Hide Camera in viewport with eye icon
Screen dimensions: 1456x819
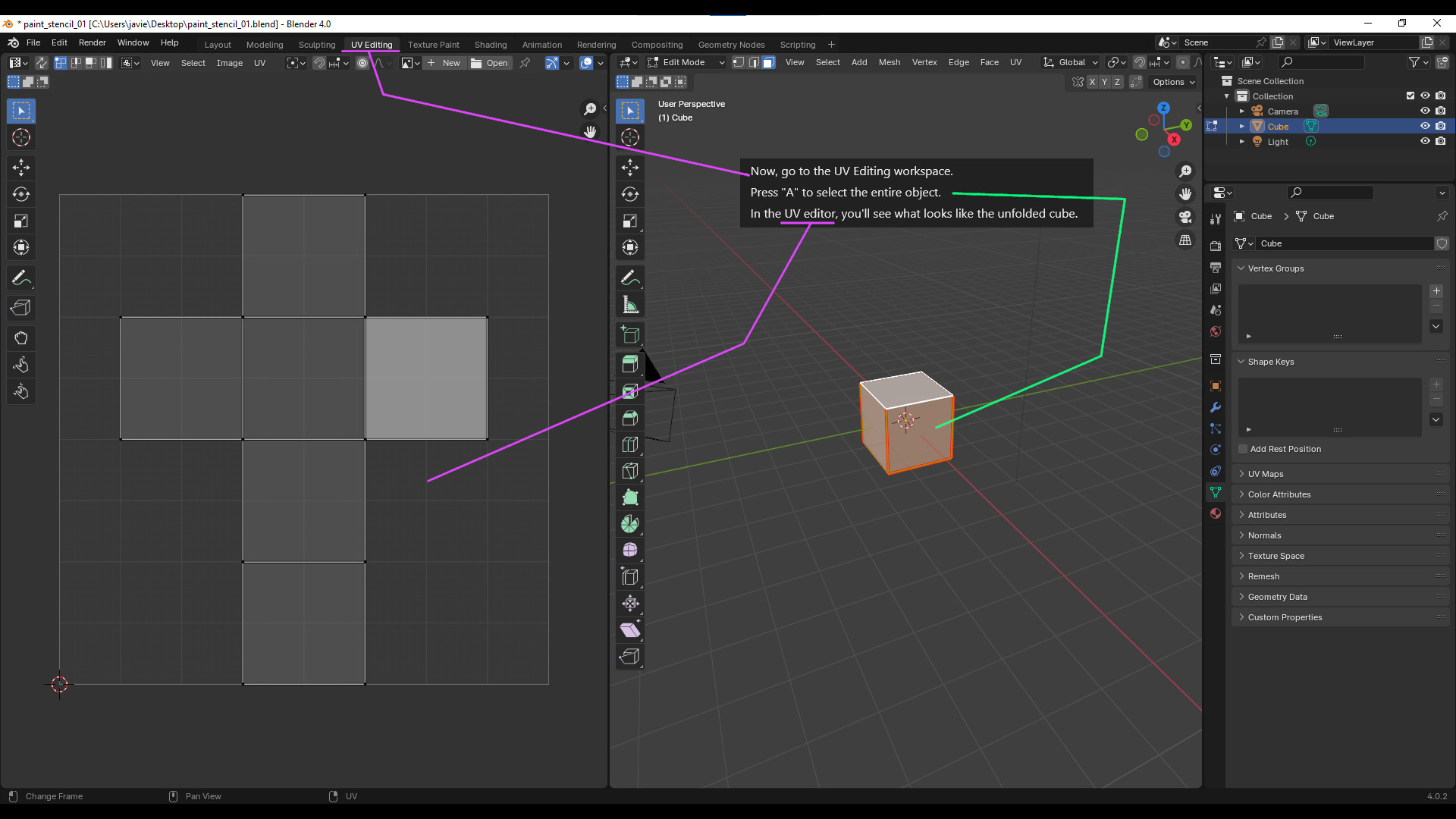pyautogui.click(x=1425, y=111)
